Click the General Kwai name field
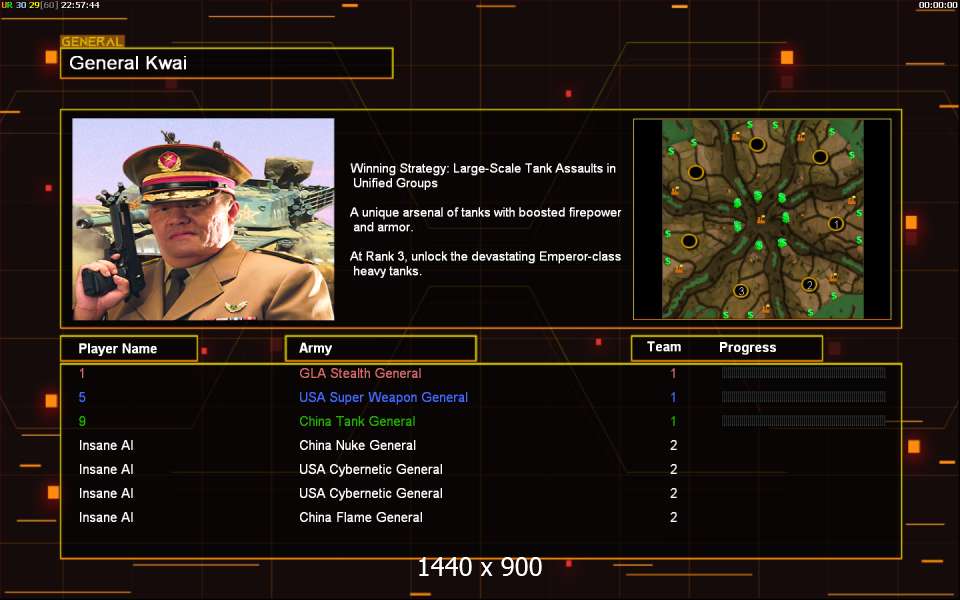This screenshot has height=600, width=960. click(x=226, y=63)
